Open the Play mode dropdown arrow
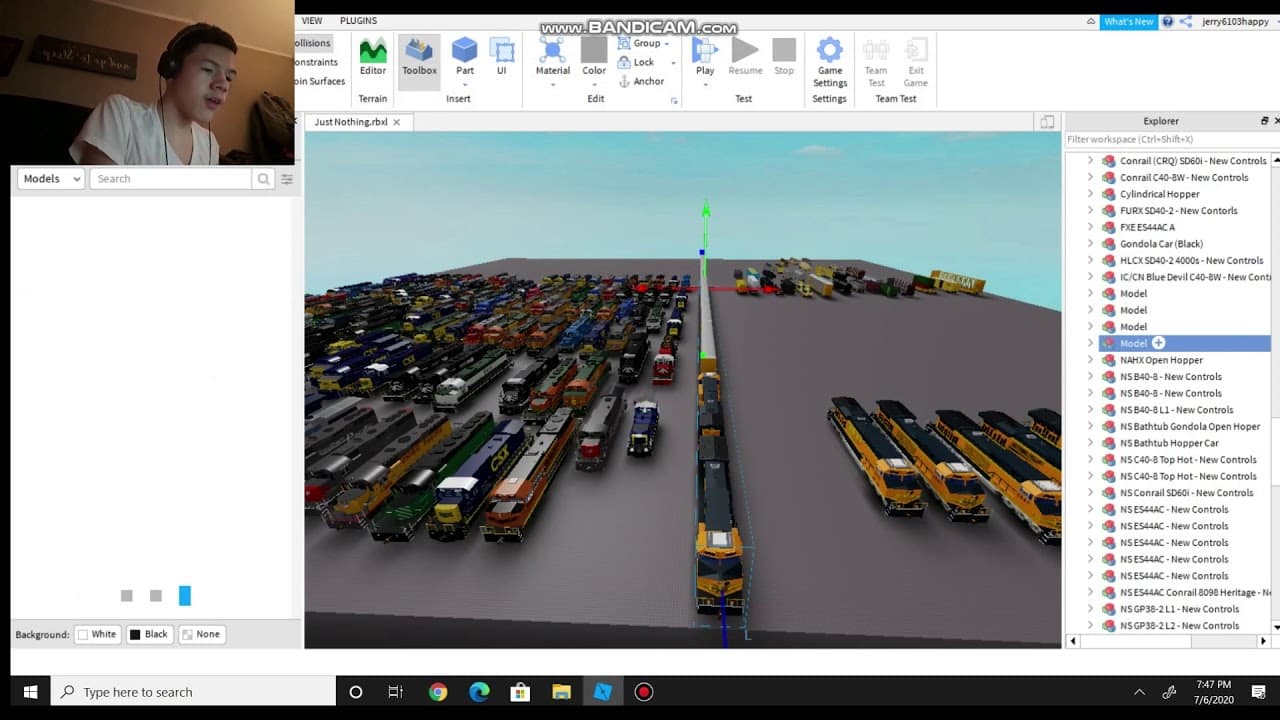The image size is (1280, 720). coord(705,85)
